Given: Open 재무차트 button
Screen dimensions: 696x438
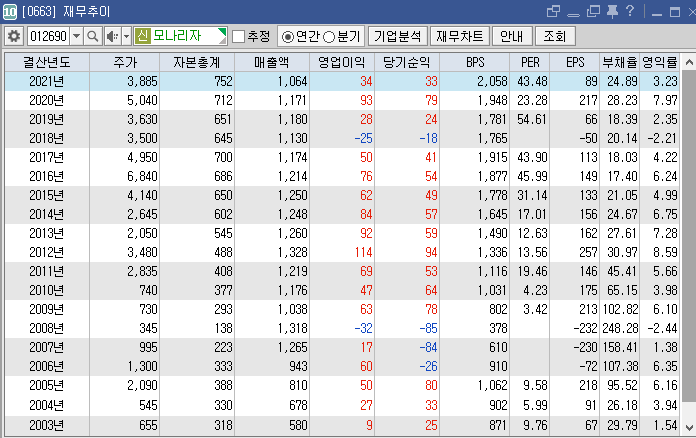Looking at the screenshot, I should coord(459,36).
